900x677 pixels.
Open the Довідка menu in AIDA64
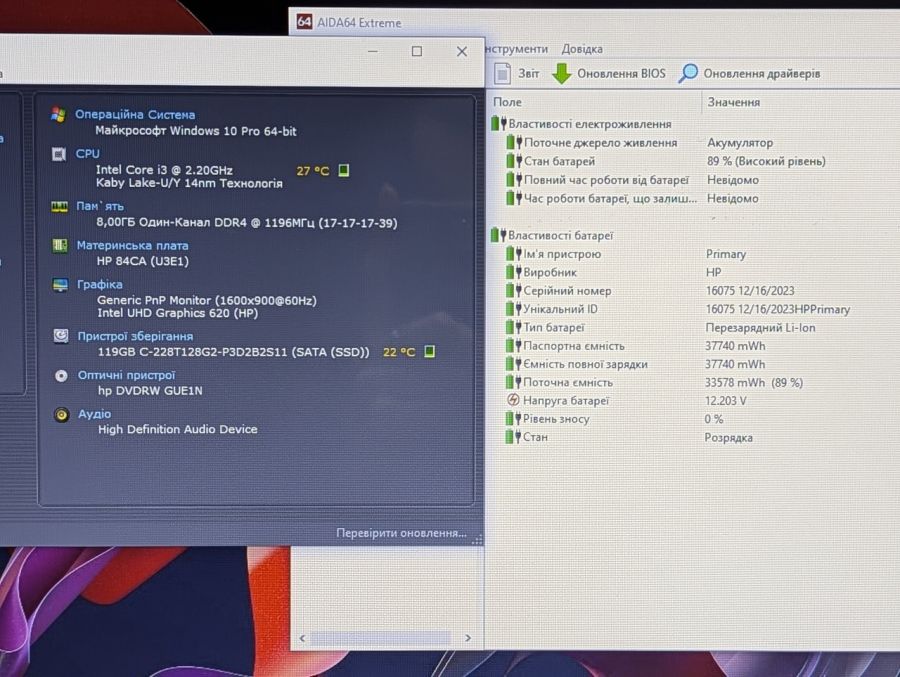[581, 49]
